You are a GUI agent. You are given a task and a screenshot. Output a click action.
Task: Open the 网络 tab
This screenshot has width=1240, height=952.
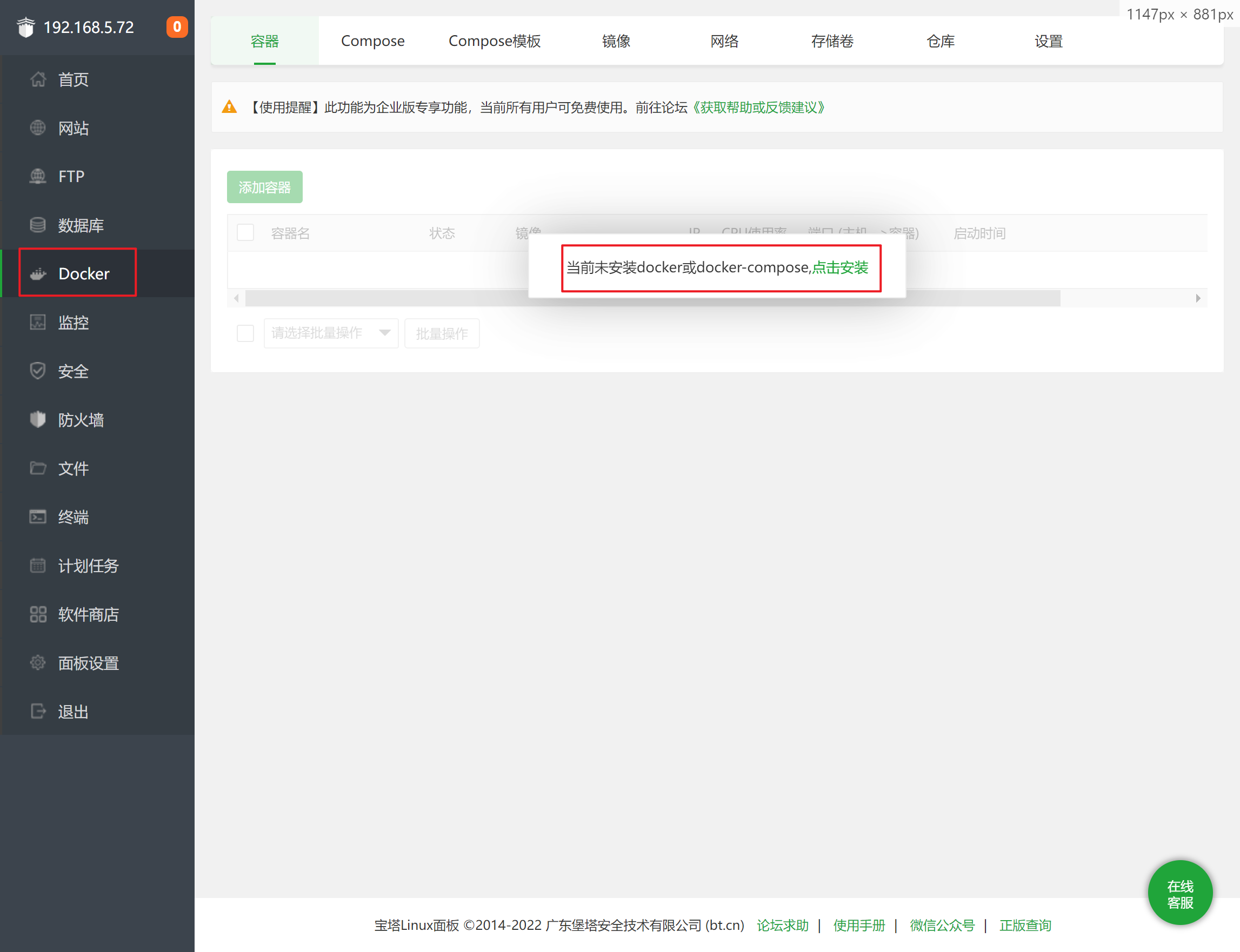pos(725,41)
